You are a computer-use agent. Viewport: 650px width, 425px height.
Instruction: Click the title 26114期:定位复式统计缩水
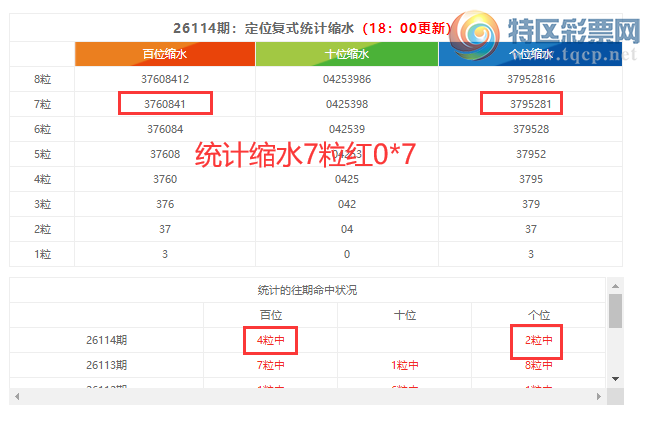pos(264,28)
